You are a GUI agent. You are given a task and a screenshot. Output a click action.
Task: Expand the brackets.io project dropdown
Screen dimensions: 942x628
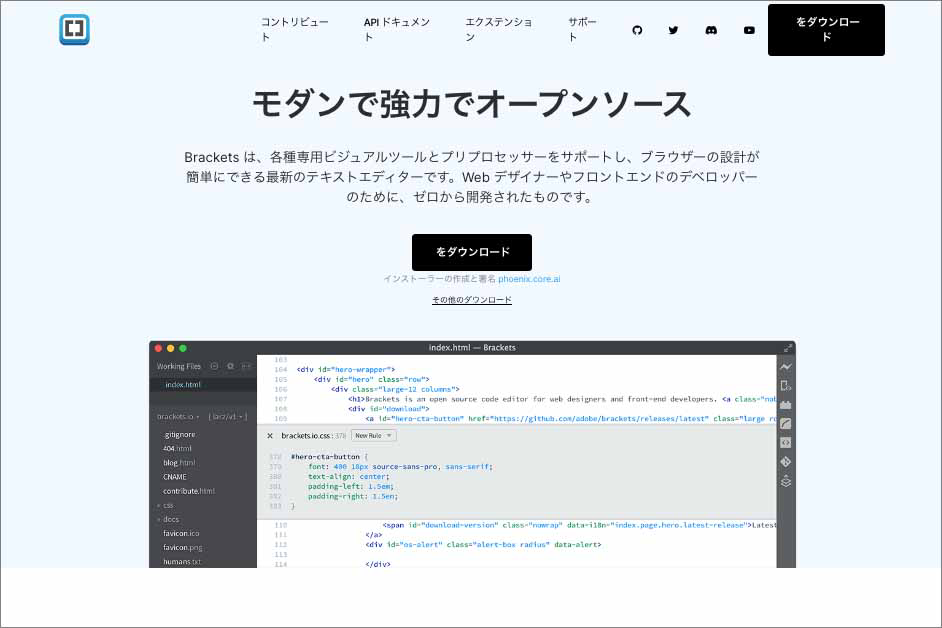coord(182,416)
